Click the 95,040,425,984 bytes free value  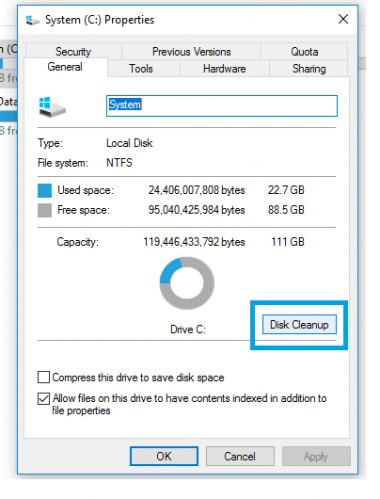coord(197,210)
